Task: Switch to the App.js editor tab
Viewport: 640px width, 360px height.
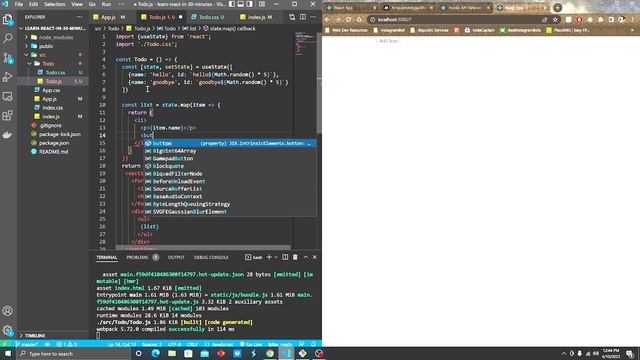Action: 109,17
